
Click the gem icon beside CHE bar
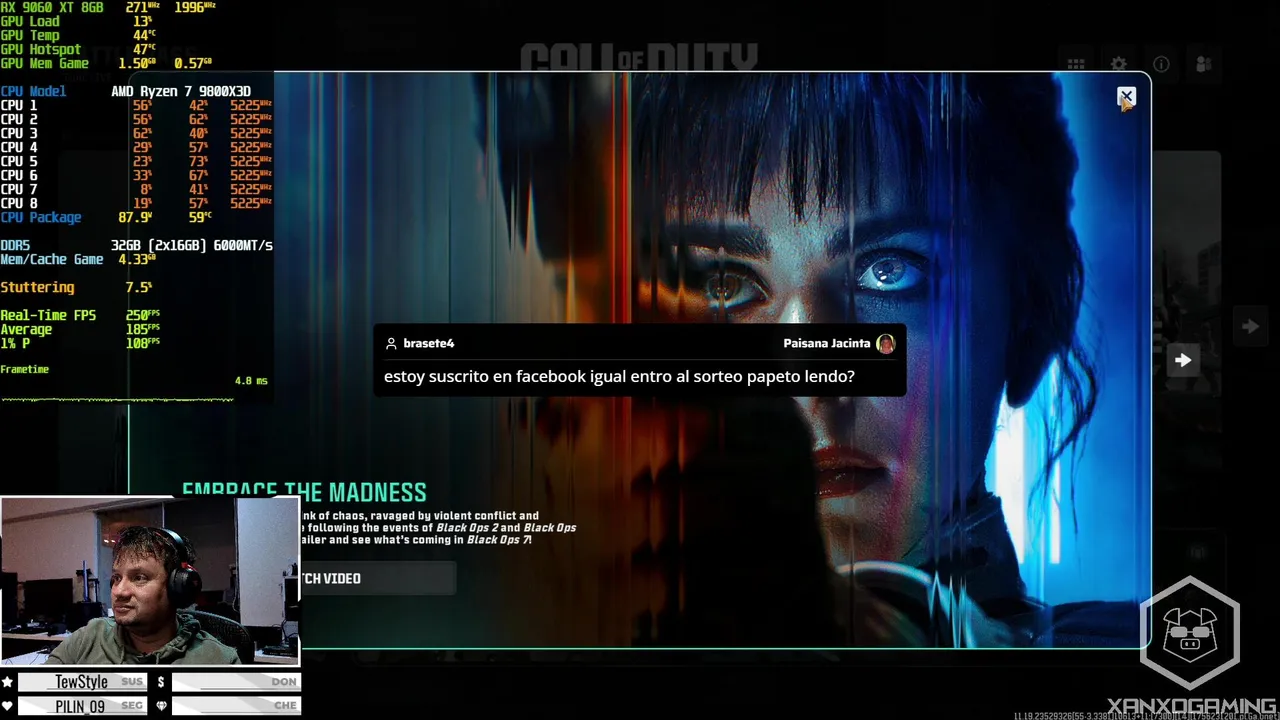click(161, 706)
